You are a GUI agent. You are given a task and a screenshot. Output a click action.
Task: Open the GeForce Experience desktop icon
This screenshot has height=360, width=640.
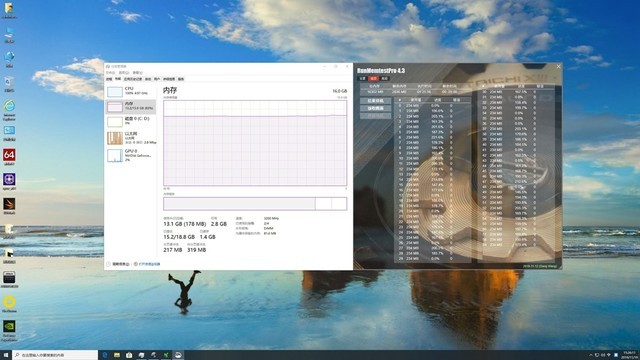click(9, 330)
